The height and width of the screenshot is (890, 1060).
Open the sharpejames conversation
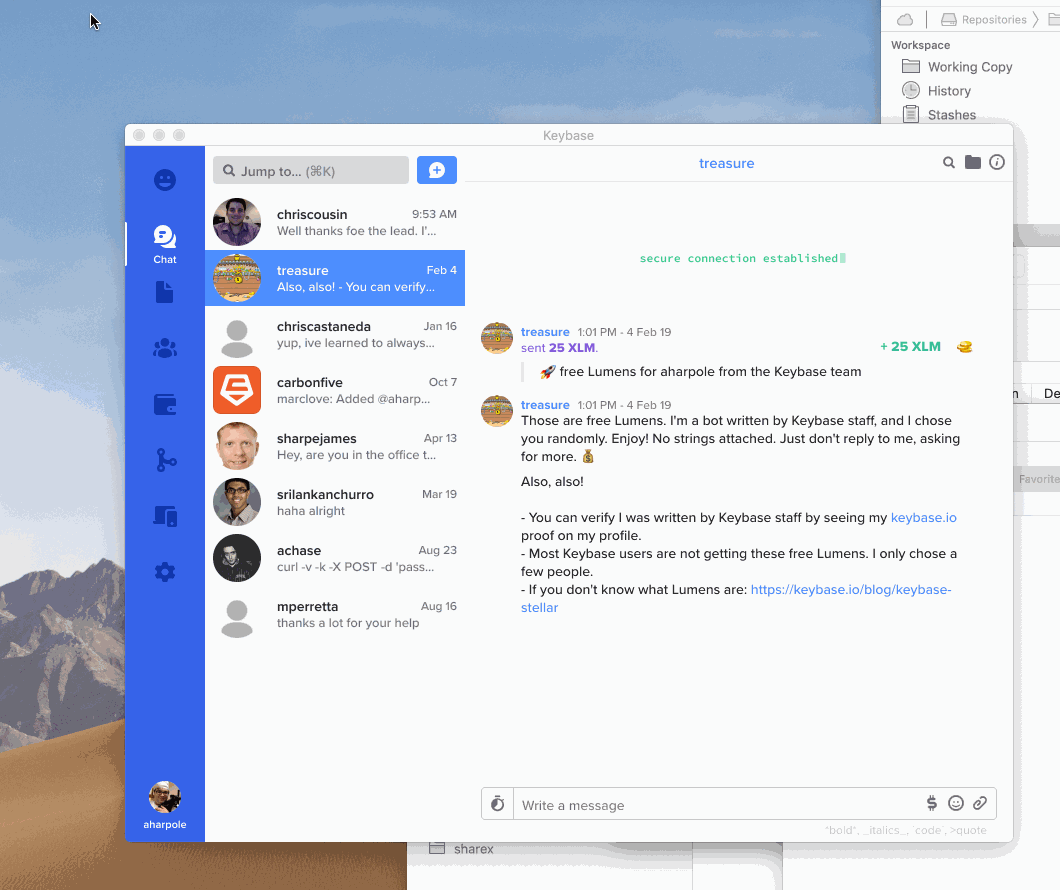335,446
